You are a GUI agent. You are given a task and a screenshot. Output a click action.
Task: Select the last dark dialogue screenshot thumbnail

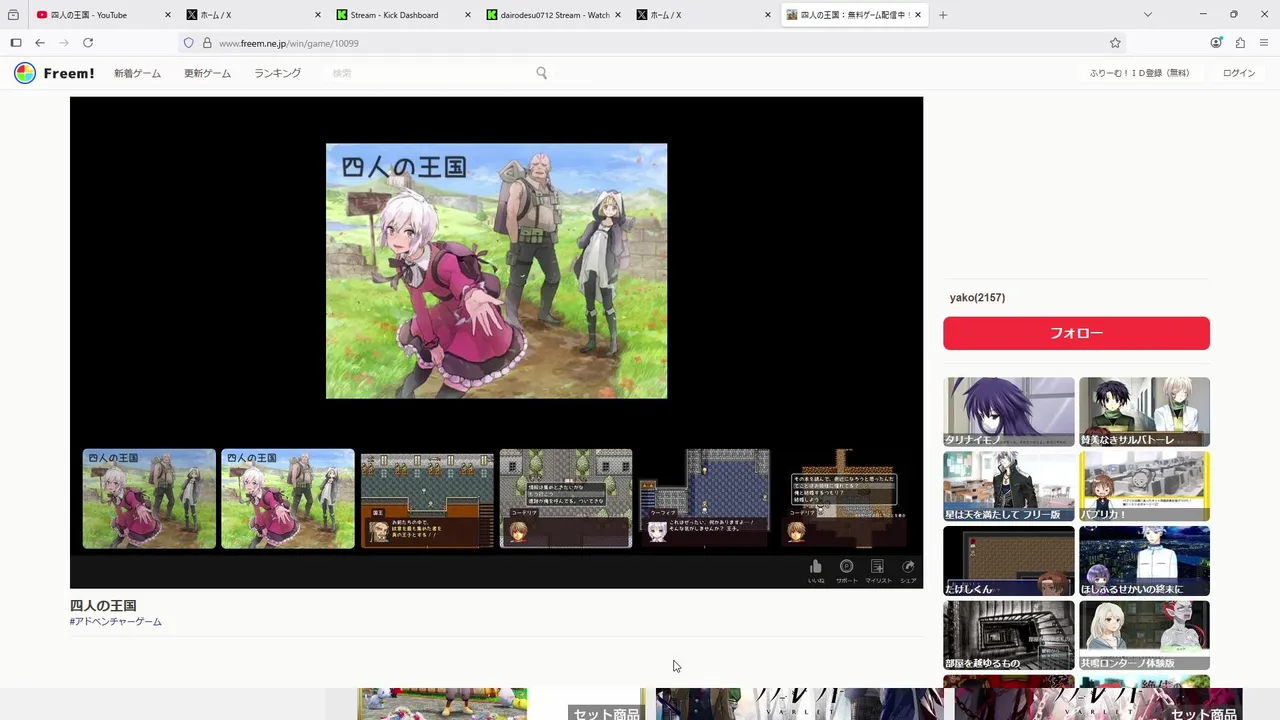pyautogui.click(x=844, y=499)
